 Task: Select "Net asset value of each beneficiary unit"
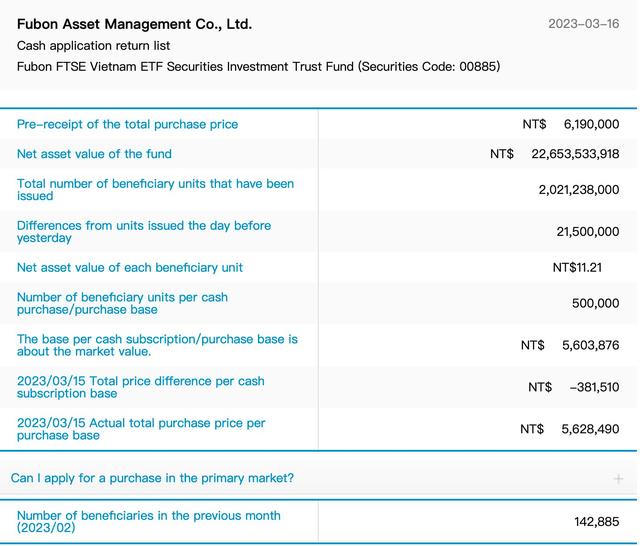pos(130,267)
